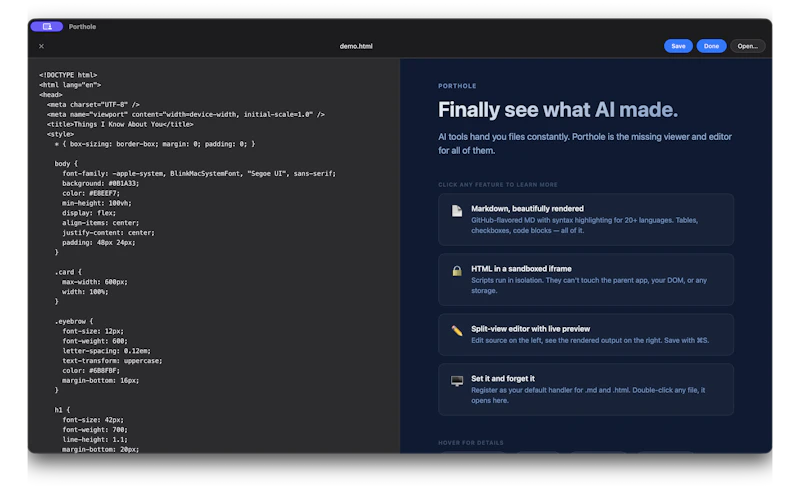This screenshot has height=490, width=800.
Task: Click the PORTHOLE eyebrow label in preview
Action: click(457, 86)
